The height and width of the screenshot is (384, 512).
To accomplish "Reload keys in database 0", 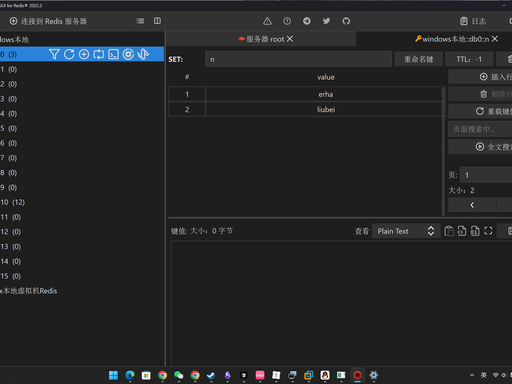I will click(69, 54).
